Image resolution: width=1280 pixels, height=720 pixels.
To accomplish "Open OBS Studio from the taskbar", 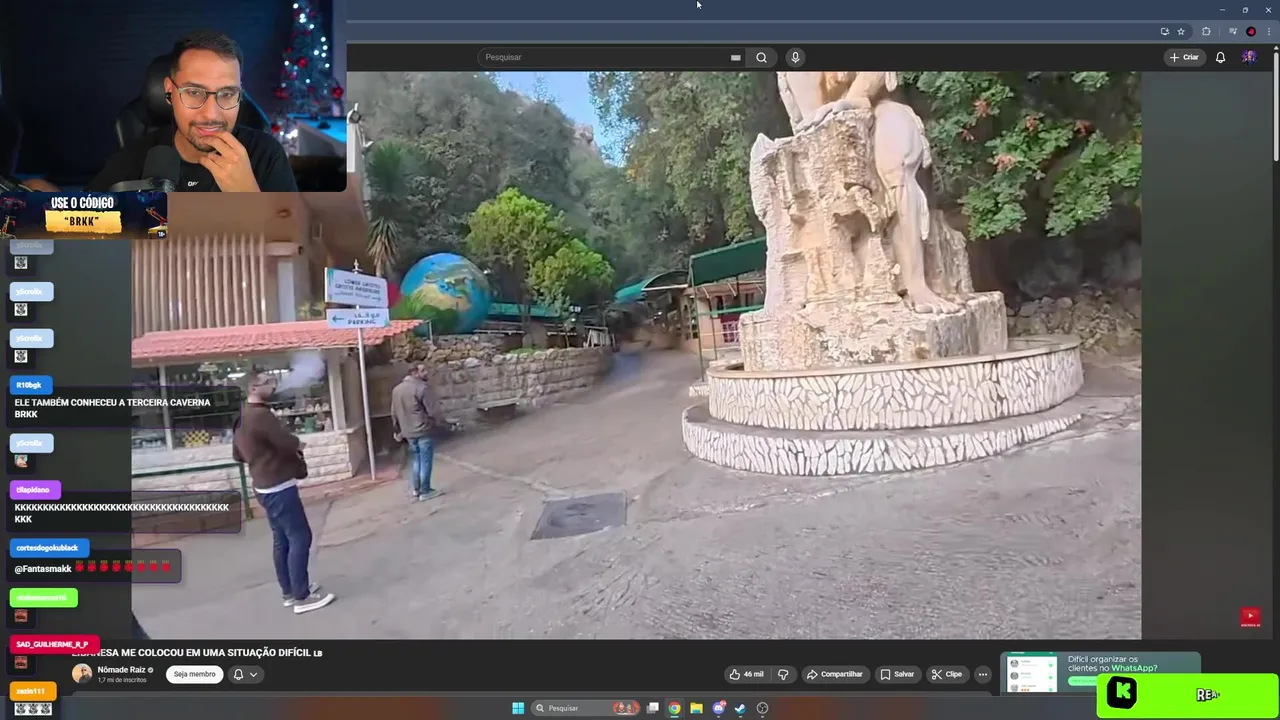I will tap(763, 708).
